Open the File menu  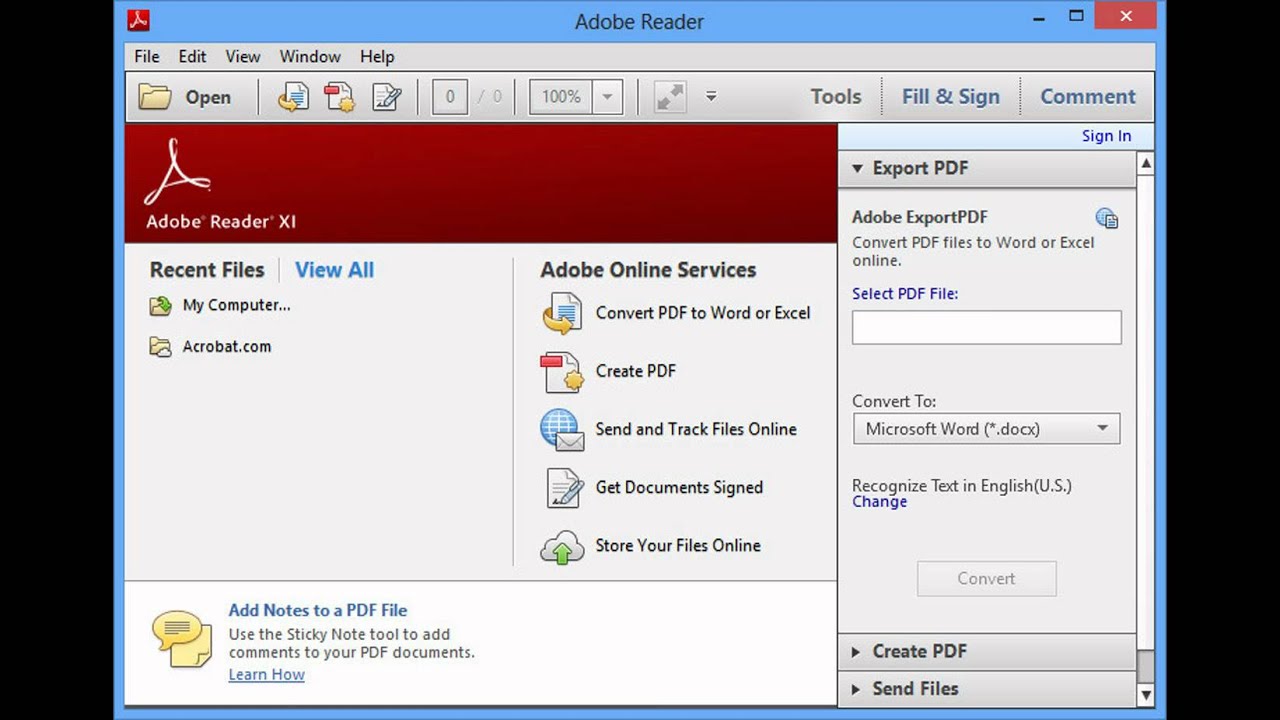[x=147, y=57]
